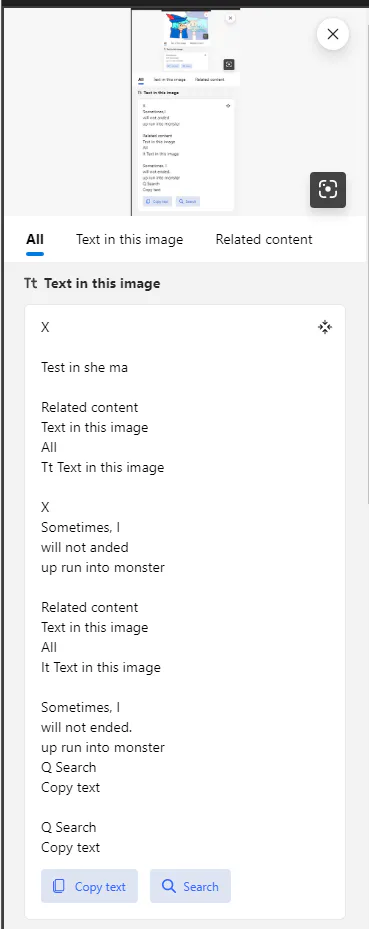
Task: Copy the extracted text
Action: point(89,886)
